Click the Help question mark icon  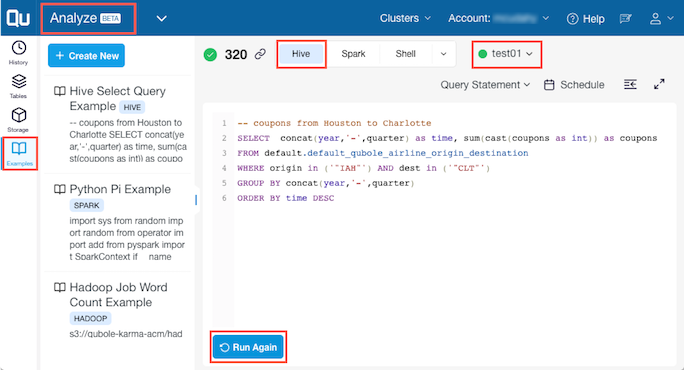pos(572,19)
